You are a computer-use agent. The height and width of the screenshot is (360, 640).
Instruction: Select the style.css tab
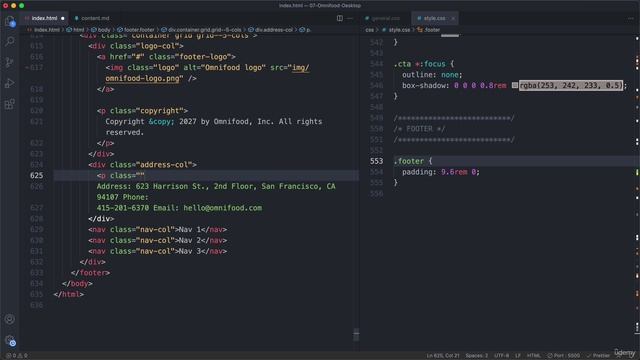tap(434, 18)
